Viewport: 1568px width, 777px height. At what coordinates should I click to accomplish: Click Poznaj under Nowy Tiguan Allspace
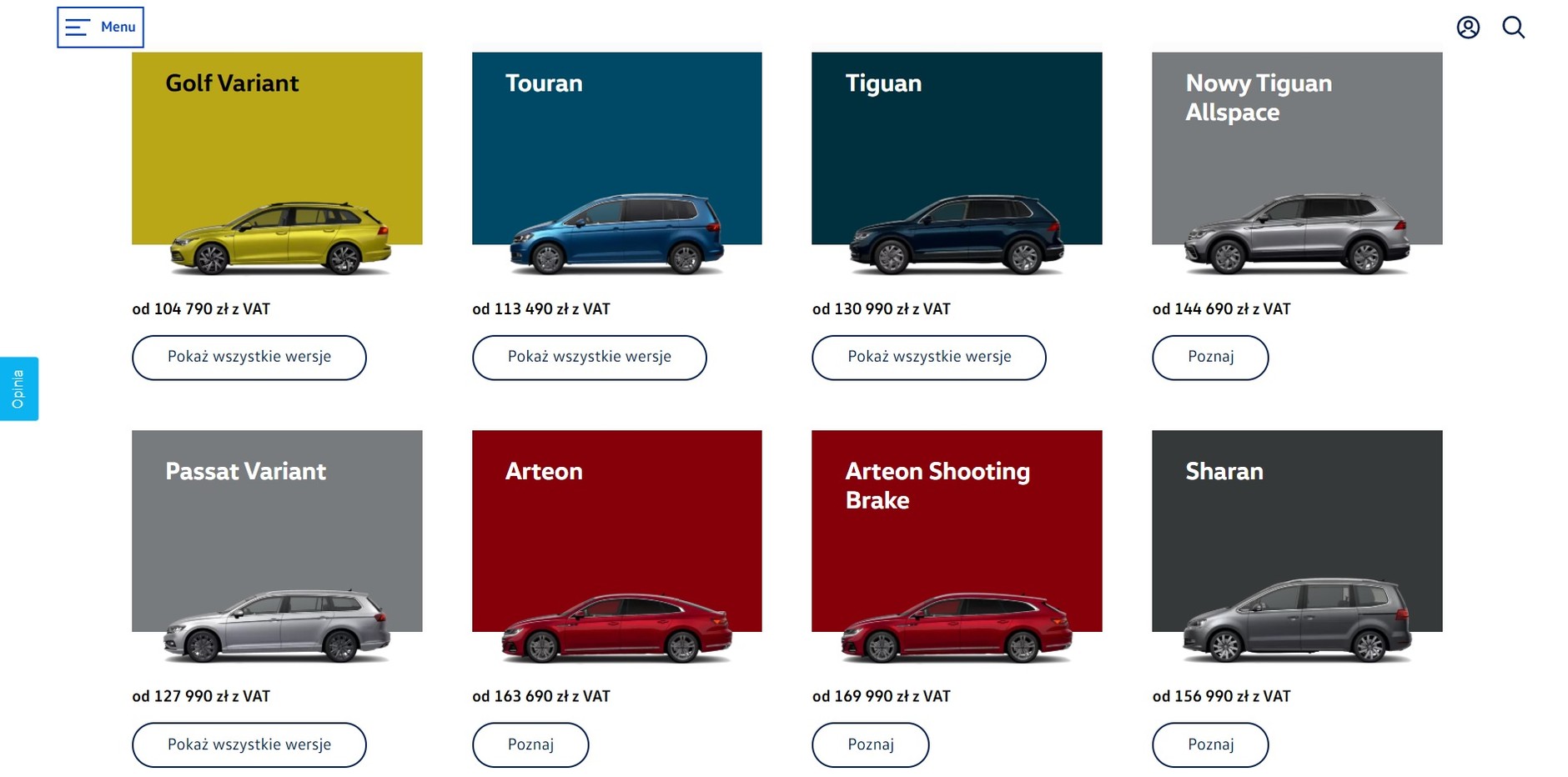[1210, 357]
